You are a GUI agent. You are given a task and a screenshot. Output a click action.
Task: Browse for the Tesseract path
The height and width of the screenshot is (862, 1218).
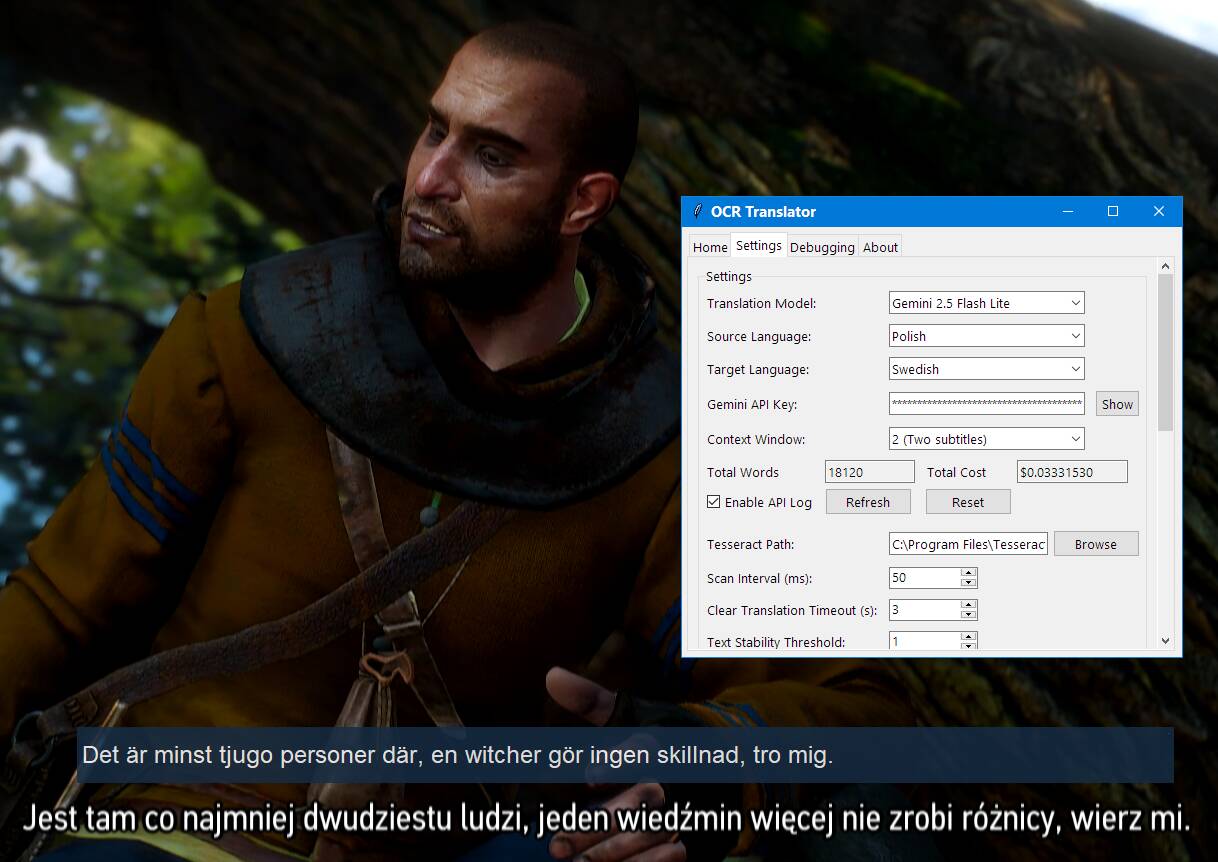point(1096,544)
